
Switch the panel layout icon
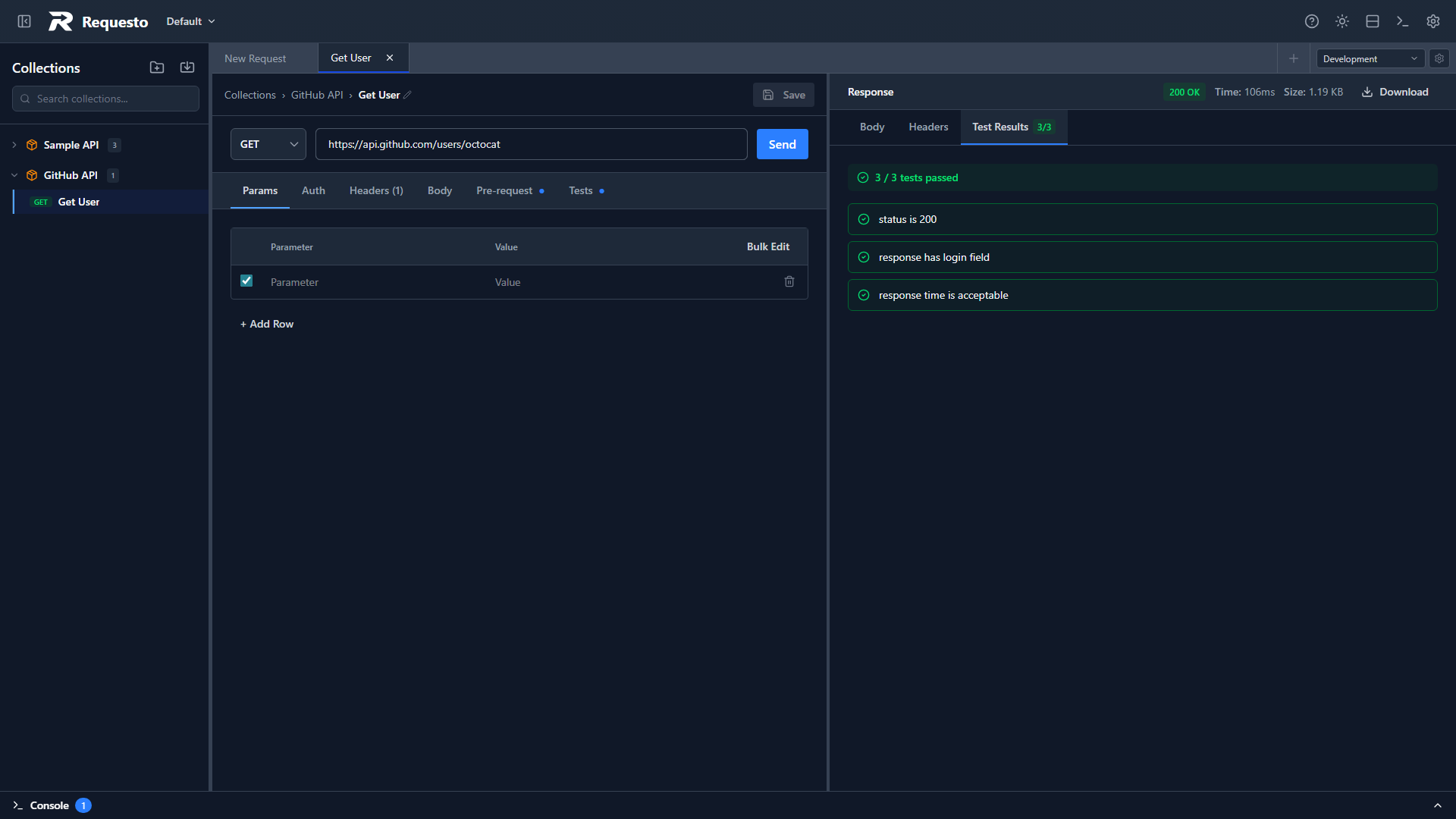[1373, 21]
